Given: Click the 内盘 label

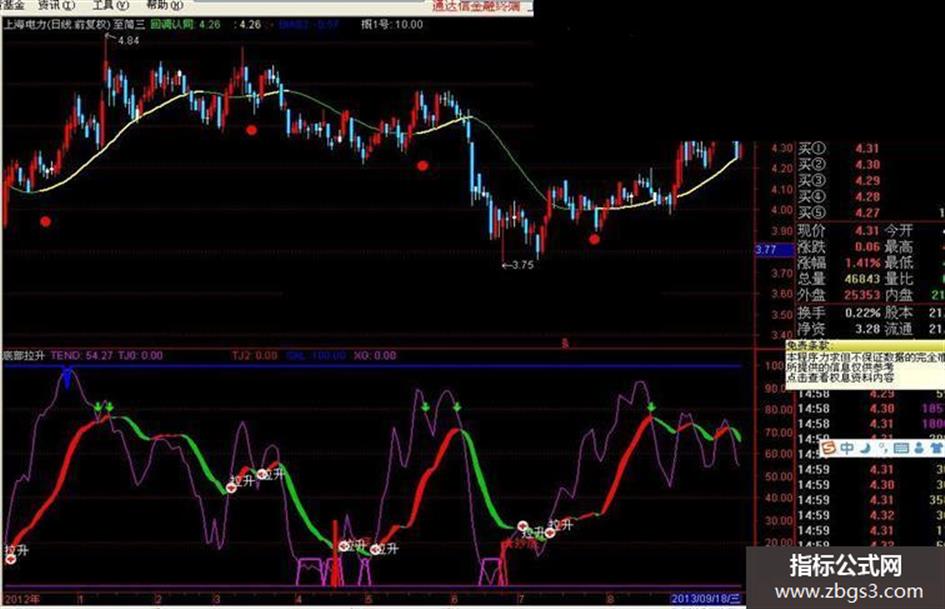Looking at the screenshot, I should (899, 295).
